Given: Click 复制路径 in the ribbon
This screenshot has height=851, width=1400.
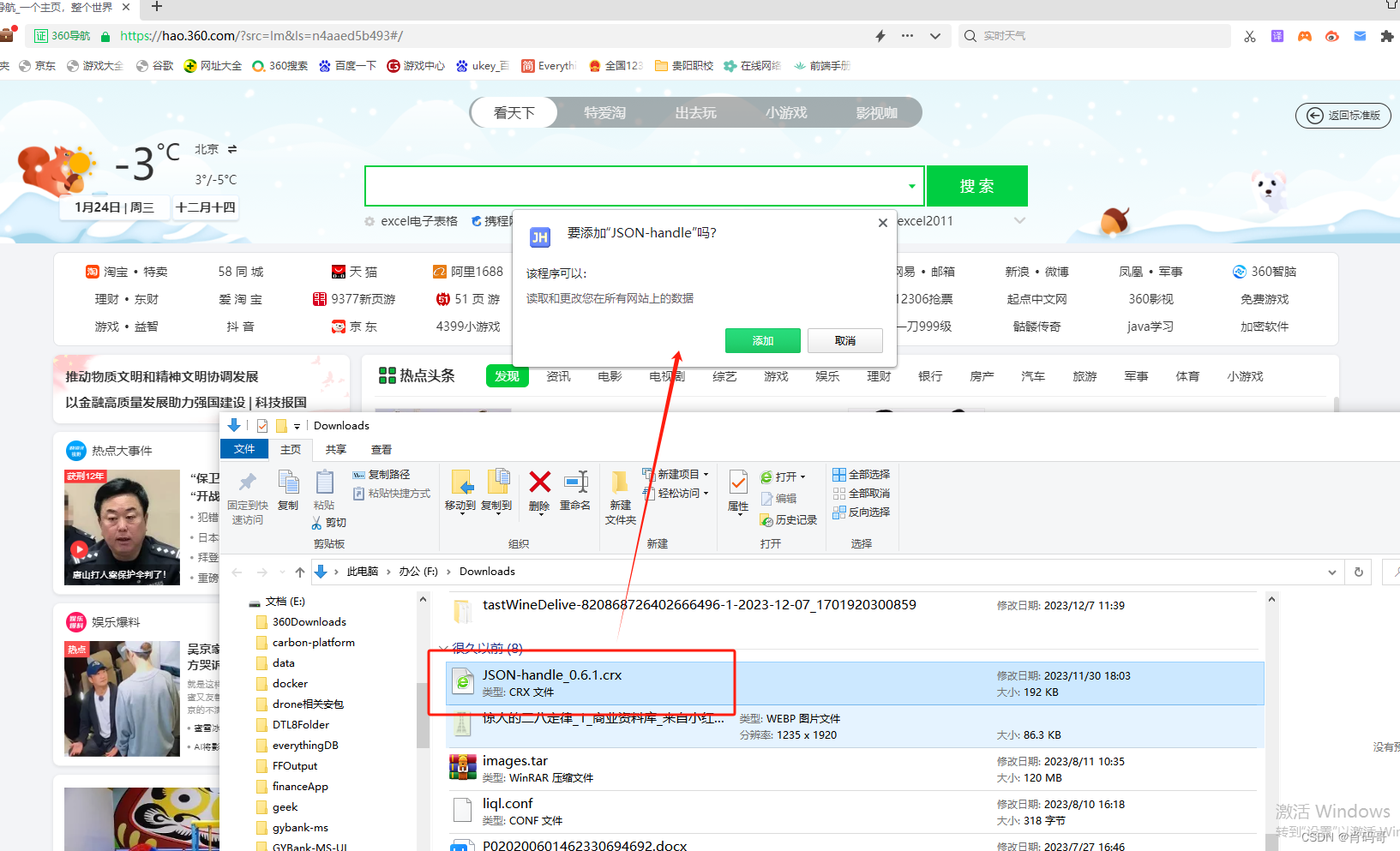Looking at the screenshot, I should point(381,474).
